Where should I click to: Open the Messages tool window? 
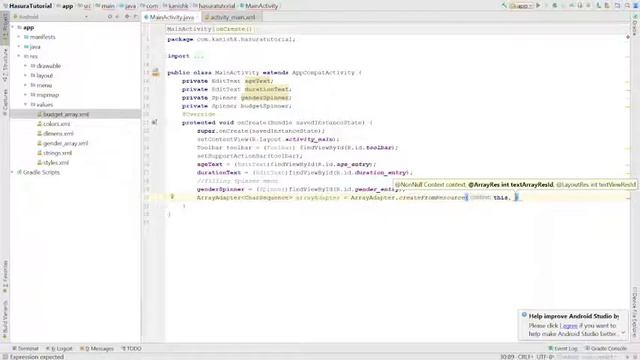click(x=97, y=349)
